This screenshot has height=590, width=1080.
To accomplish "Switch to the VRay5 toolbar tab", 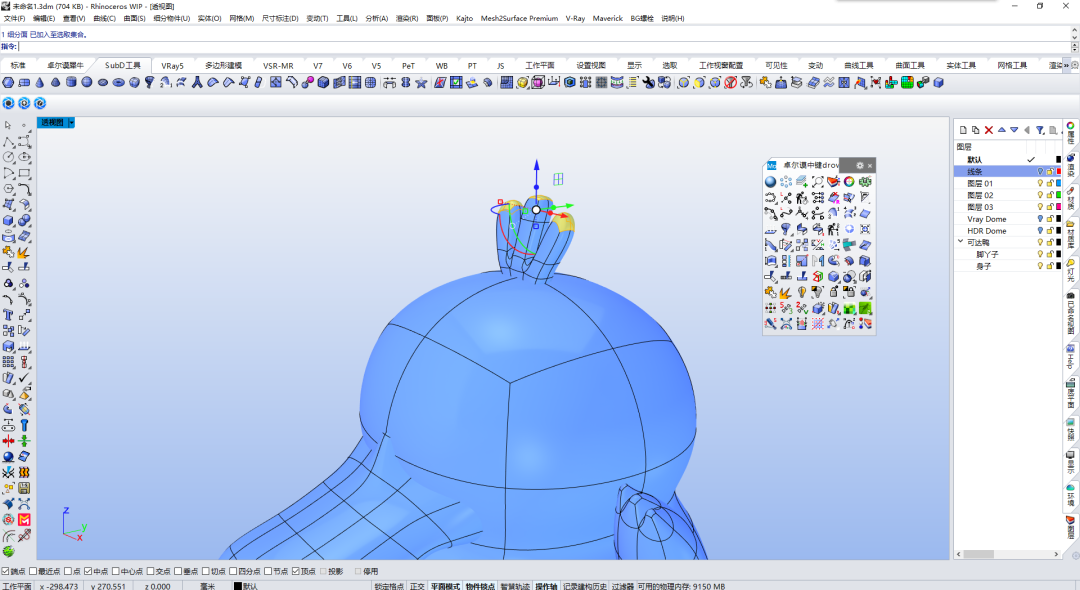I will (172, 66).
